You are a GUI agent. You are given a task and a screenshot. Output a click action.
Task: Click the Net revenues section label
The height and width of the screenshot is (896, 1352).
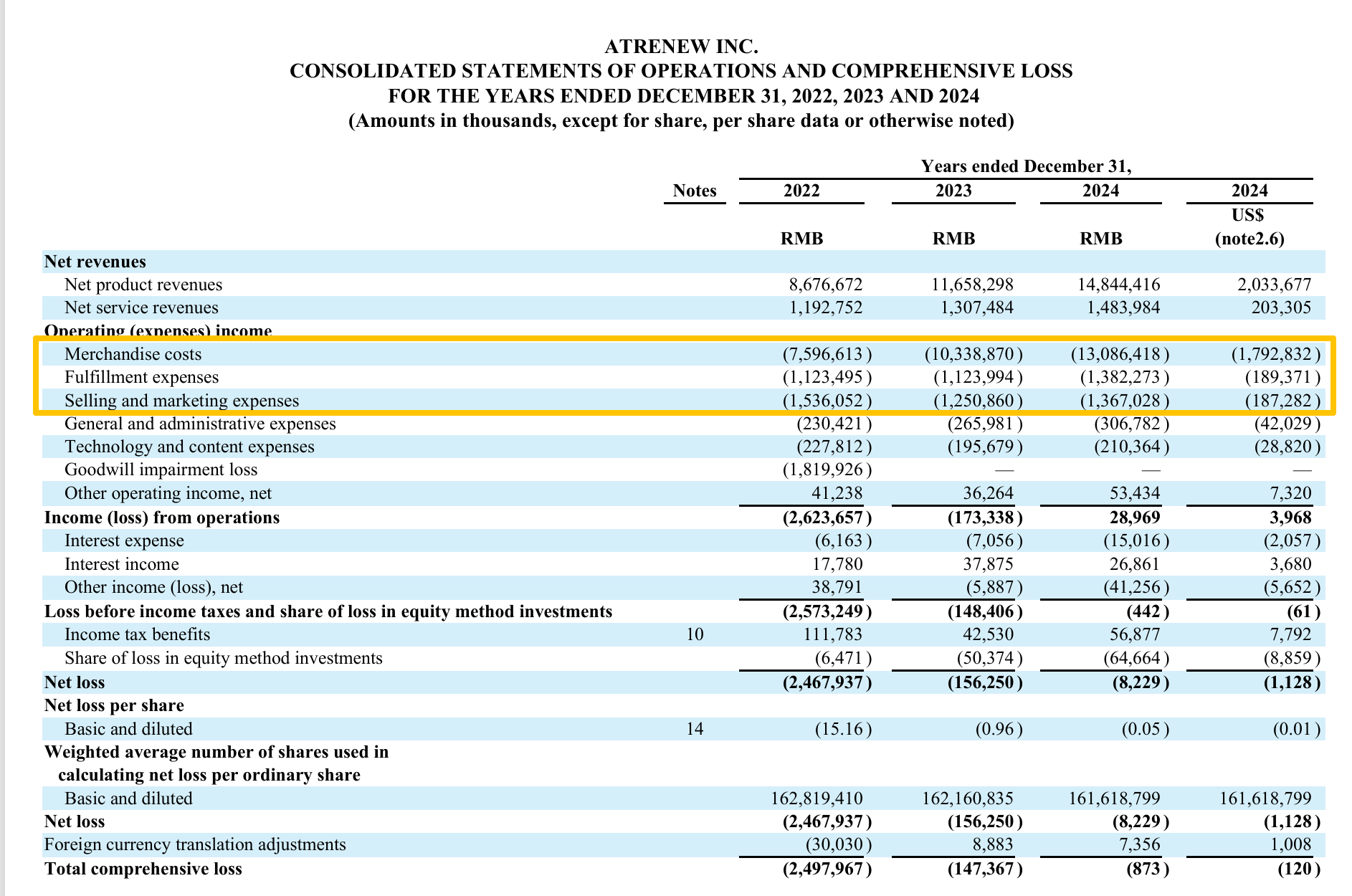coord(95,262)
